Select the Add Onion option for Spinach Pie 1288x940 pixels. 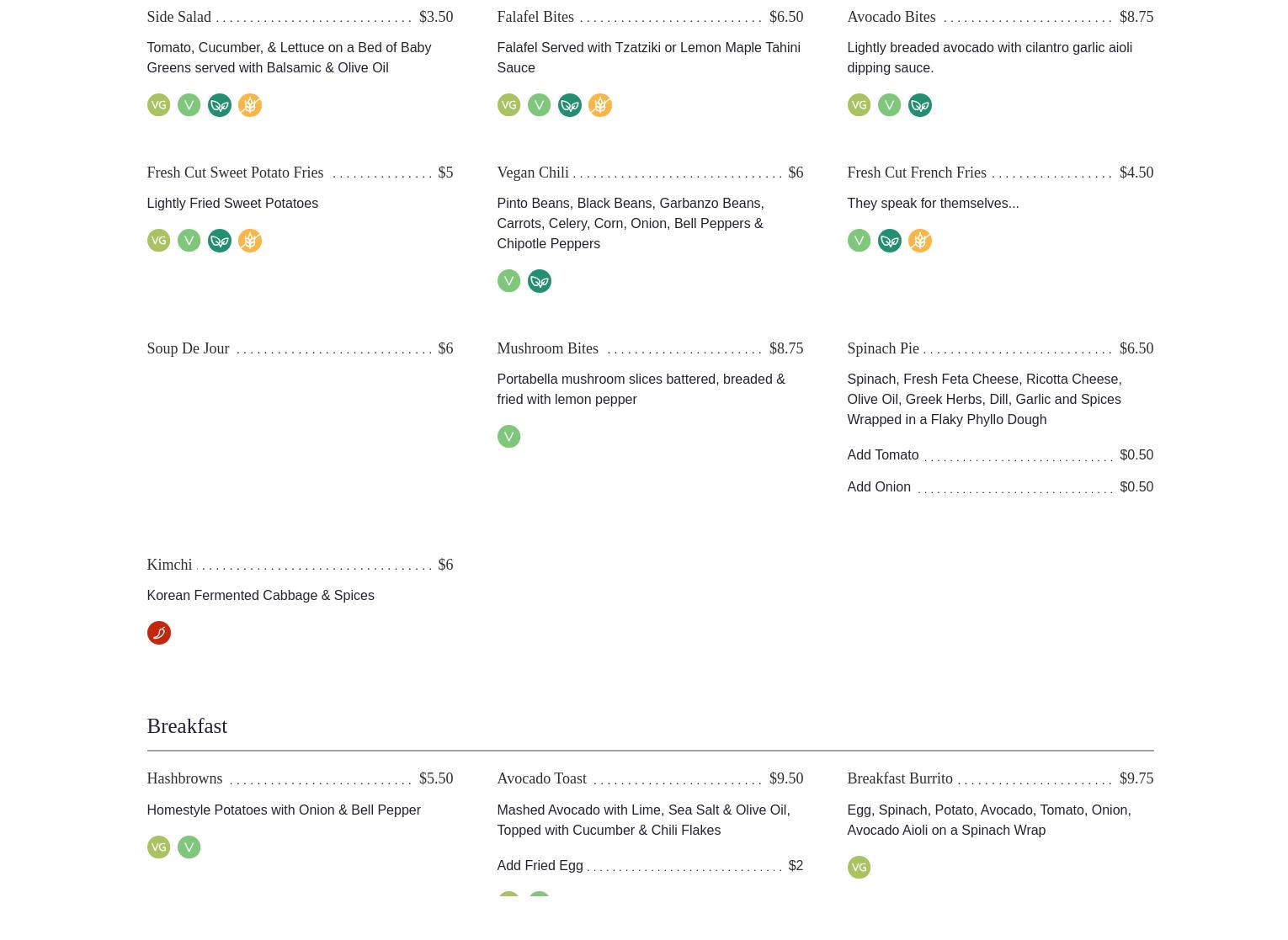(878, 487)
